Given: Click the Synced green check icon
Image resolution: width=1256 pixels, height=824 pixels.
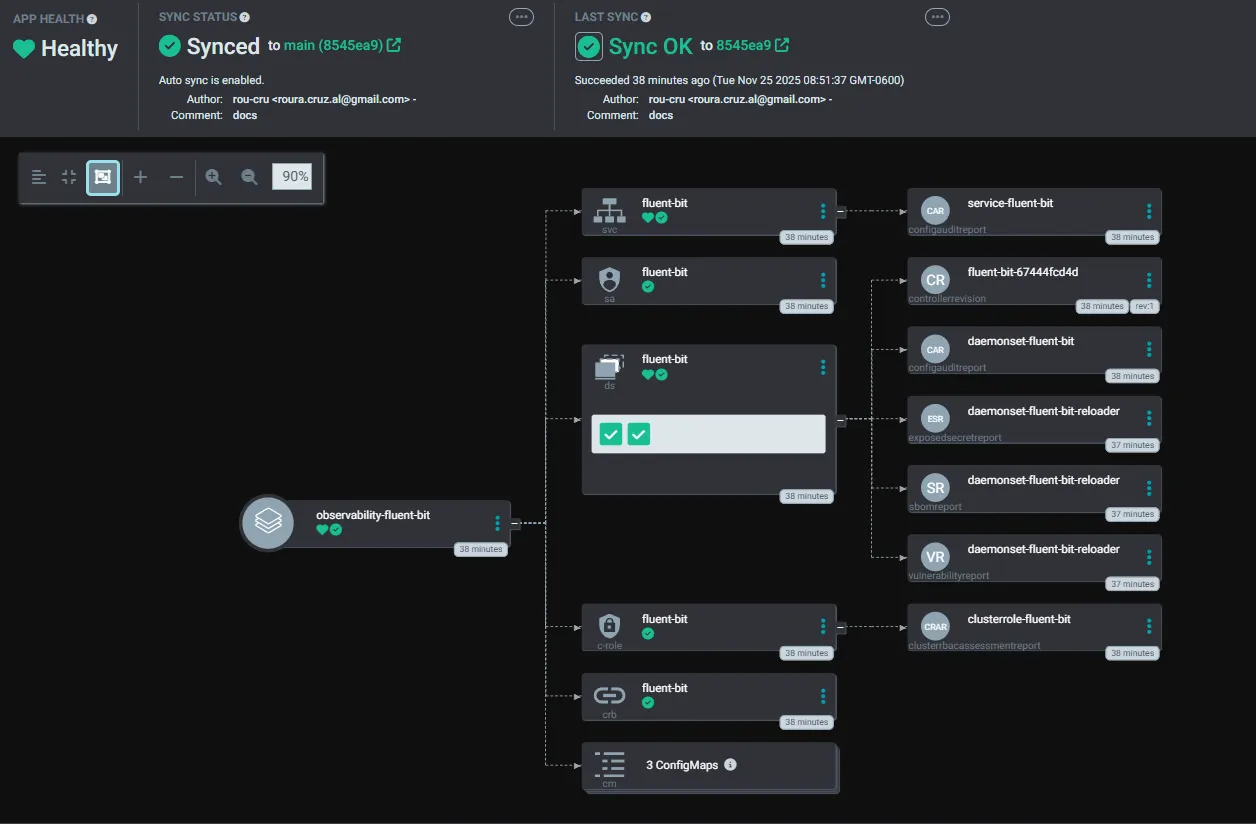Looking at the screenshot, I should click(170, 46).
